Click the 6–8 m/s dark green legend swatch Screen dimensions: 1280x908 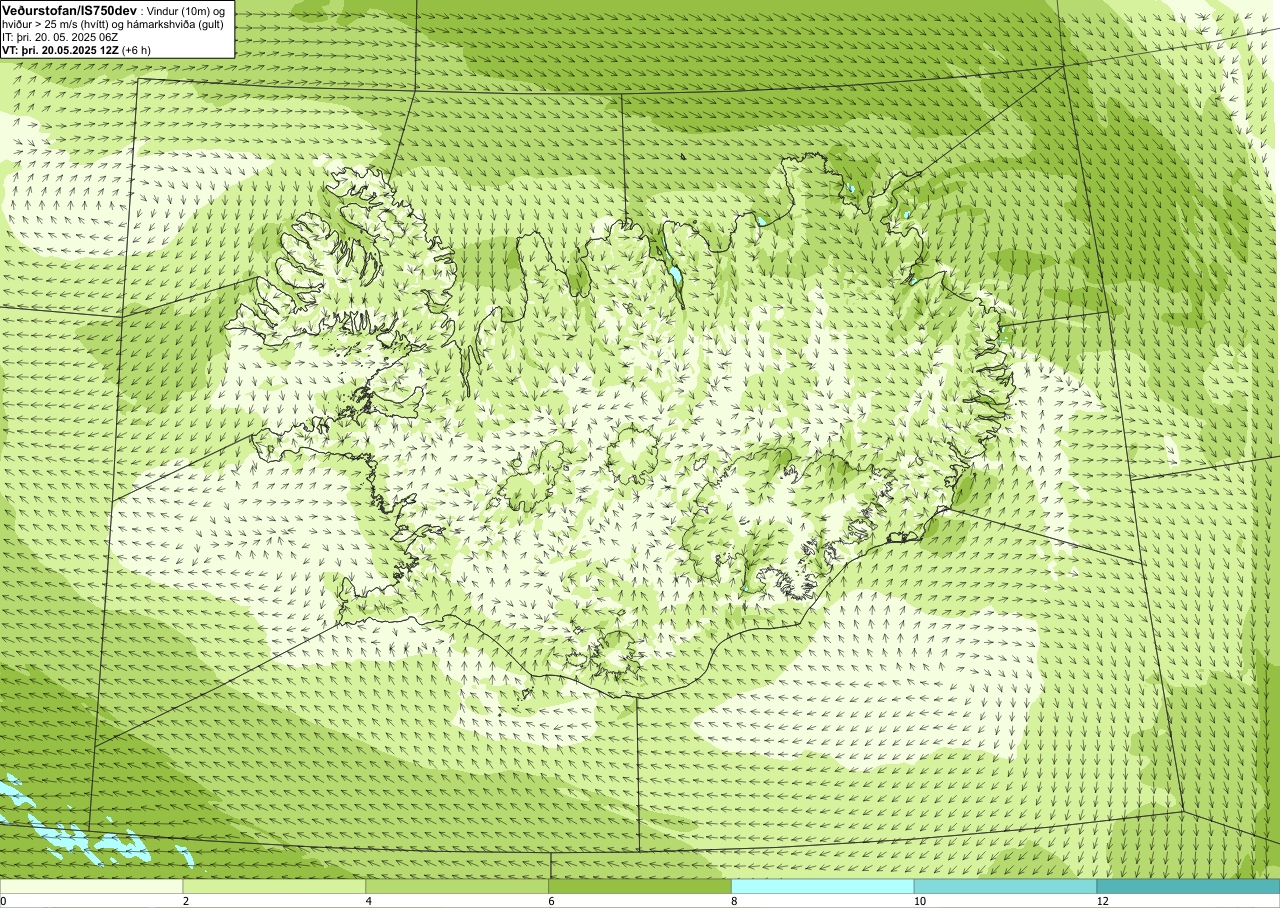coord(640,886)
